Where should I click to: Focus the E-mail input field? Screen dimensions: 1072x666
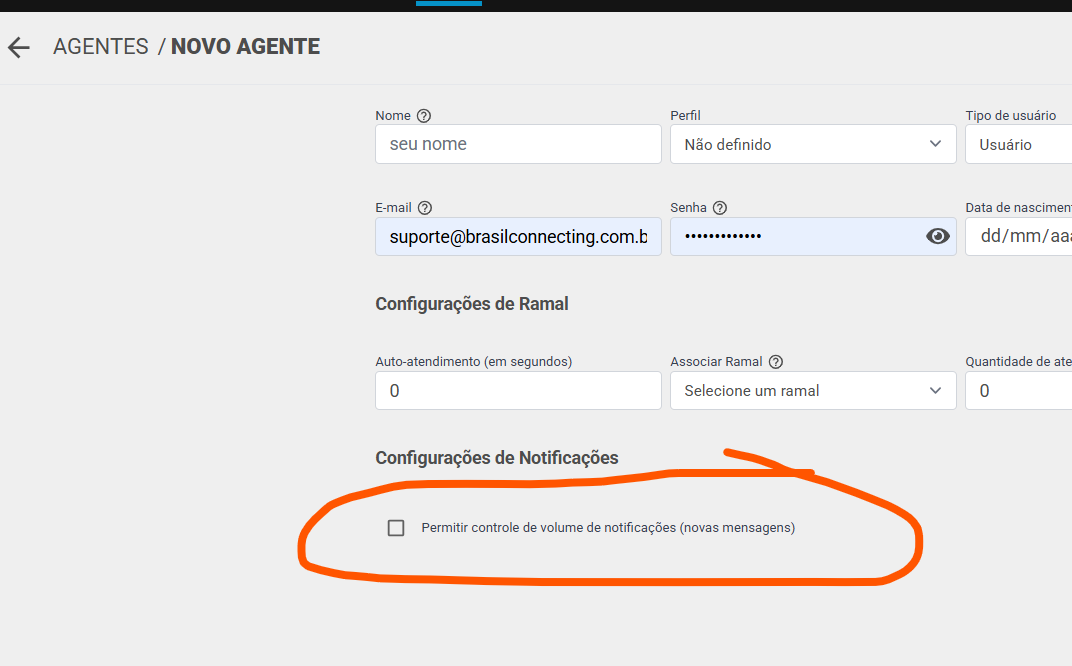click(x=518, y=237)
